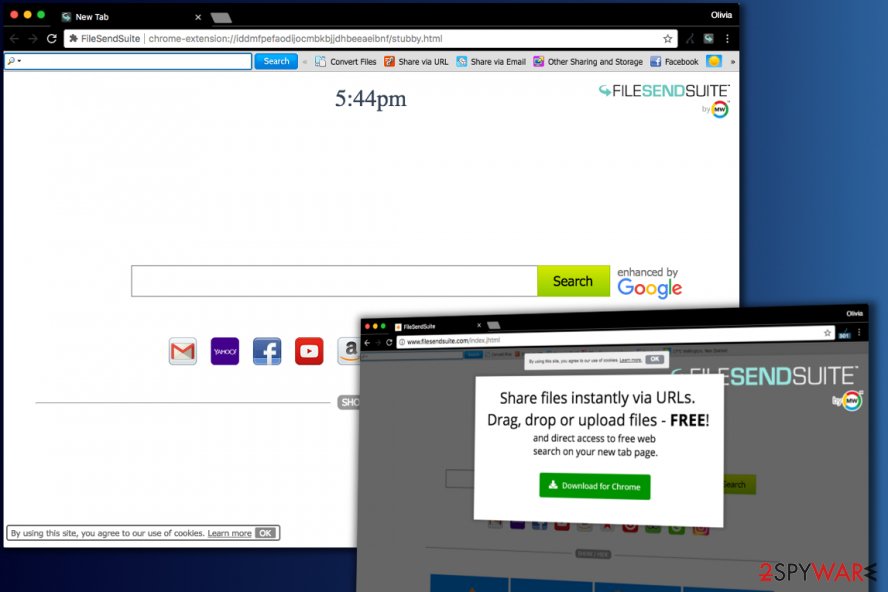Click the Olivia profile button in main window
888x592 pixels.
coord(722,15)
